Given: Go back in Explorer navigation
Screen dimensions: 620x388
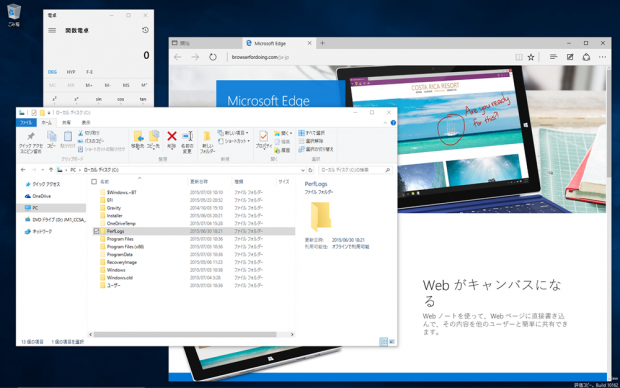Looking at the screenshot, I should (23, 170).
